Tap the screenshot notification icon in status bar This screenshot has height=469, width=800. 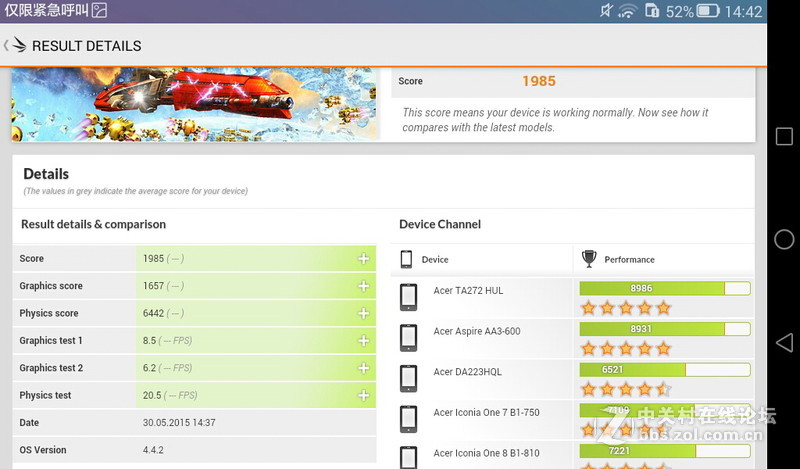coord(99,12)
